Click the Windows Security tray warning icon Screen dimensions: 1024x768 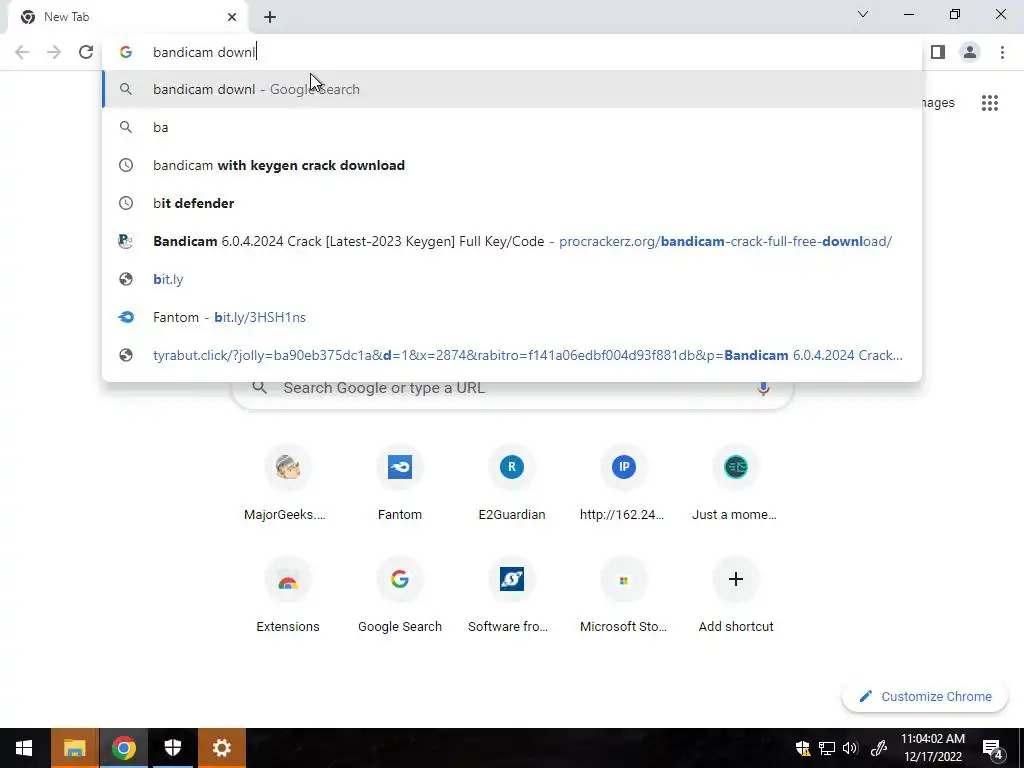tap(803, 748)
